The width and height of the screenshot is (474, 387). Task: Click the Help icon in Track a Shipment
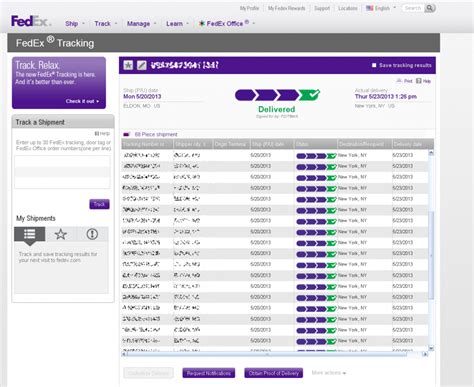point(102,133)
